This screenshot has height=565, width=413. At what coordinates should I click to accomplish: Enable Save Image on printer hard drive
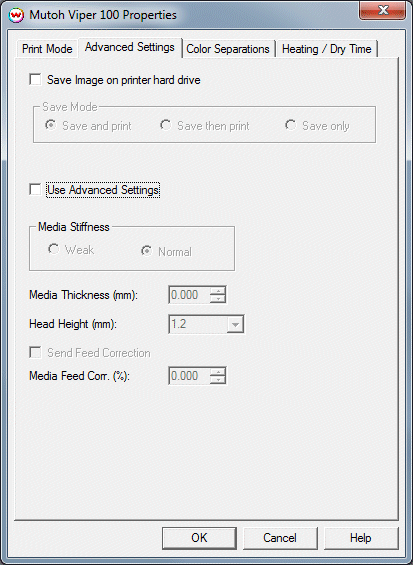(x=35, y=80)
